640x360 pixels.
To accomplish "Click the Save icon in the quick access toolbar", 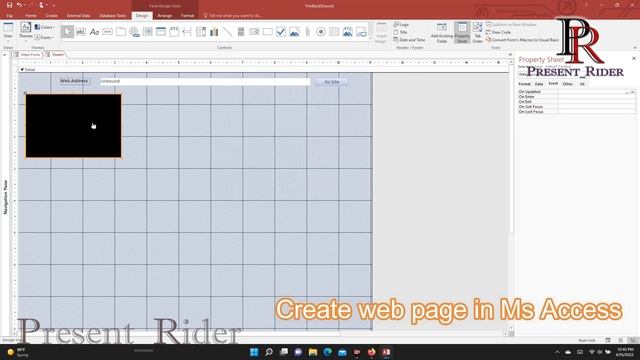I will (9, 5).
